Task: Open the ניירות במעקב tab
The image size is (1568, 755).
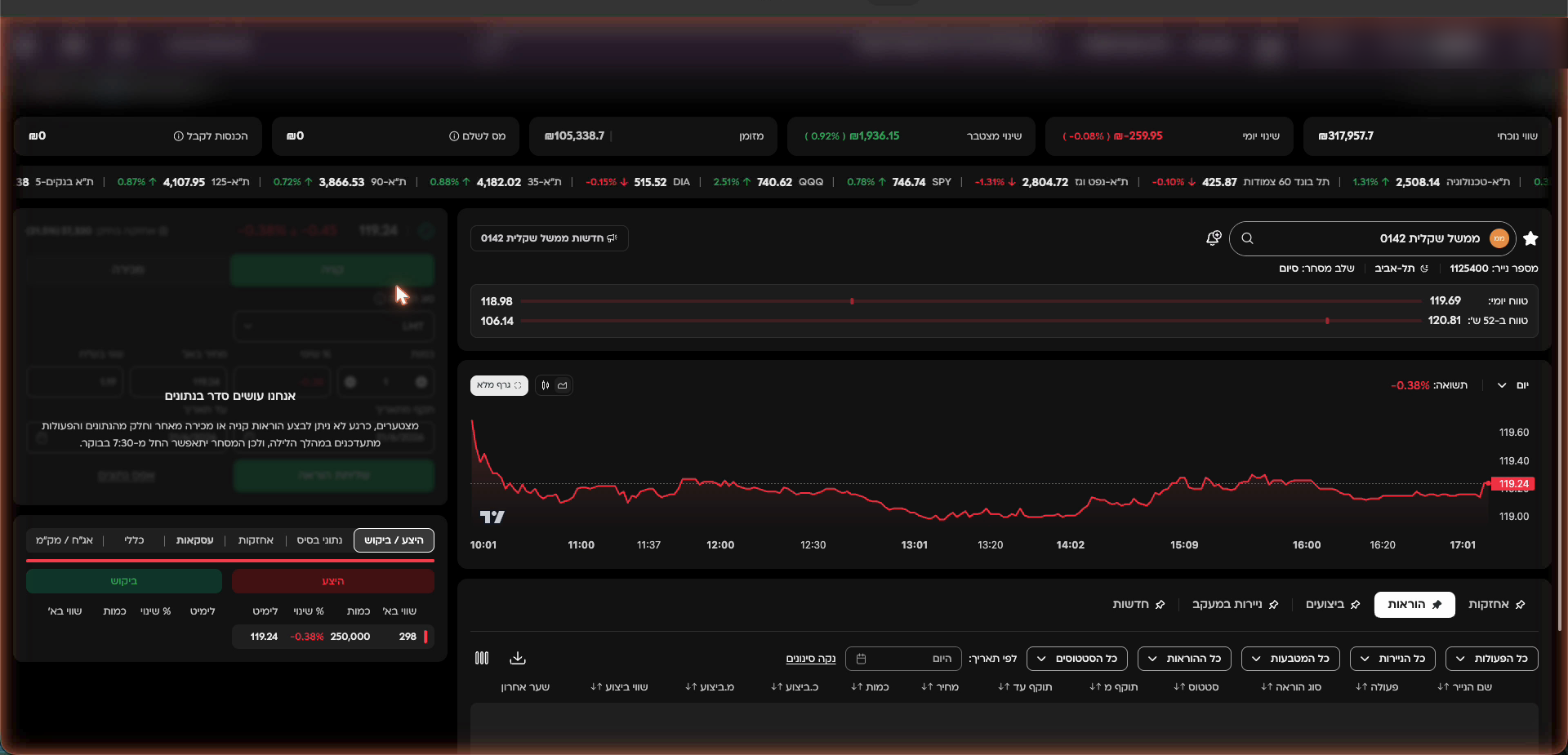Action: pos(1236,605)
